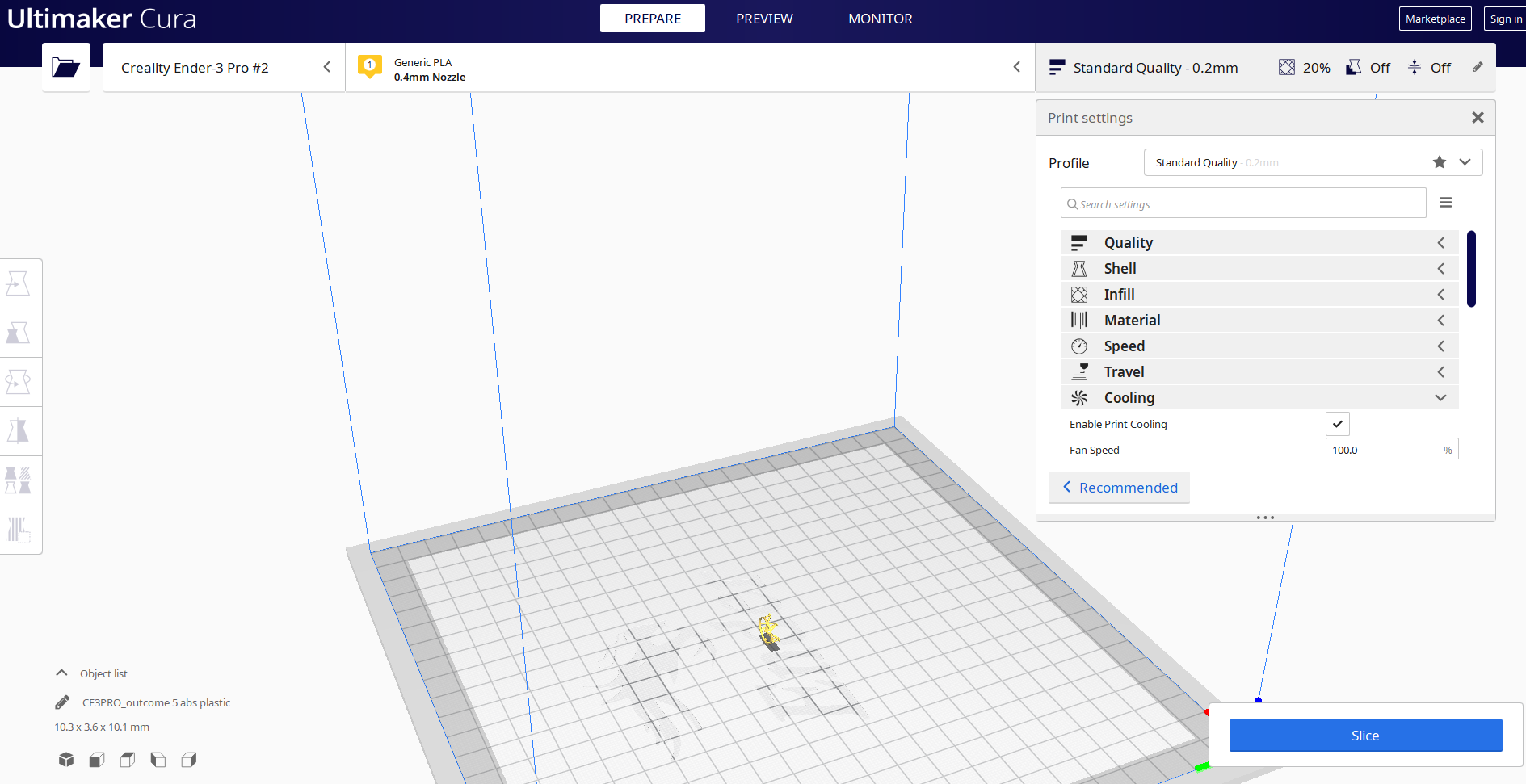This screenshot has width=1526, height=784.
Task: Switch to the 3D view cube icon
Action: pyautogui.click(x=66, y=760)
